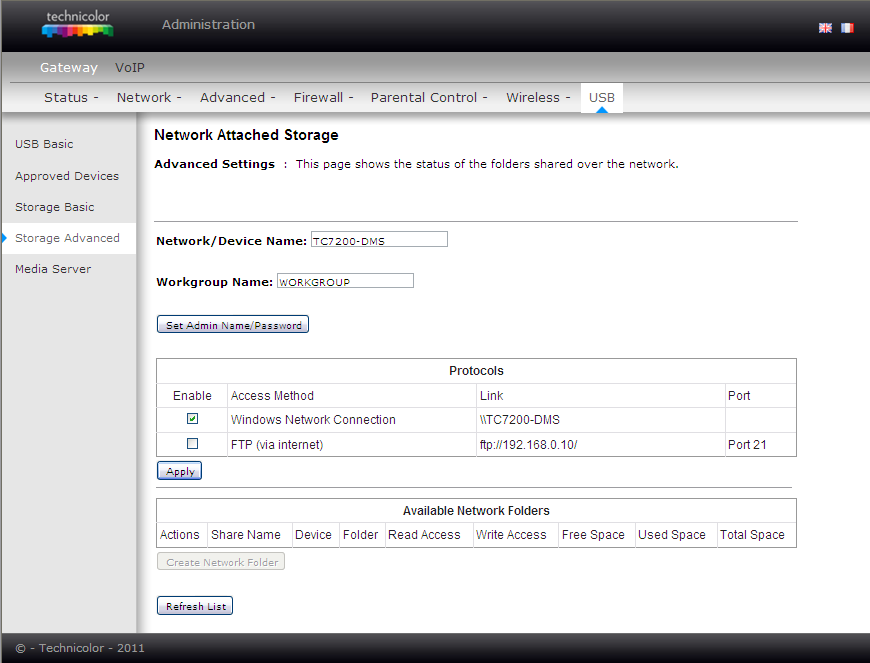This screenshot has width=870, height=663.
Task: Open the Network dropdown menu
Action: 149,98
